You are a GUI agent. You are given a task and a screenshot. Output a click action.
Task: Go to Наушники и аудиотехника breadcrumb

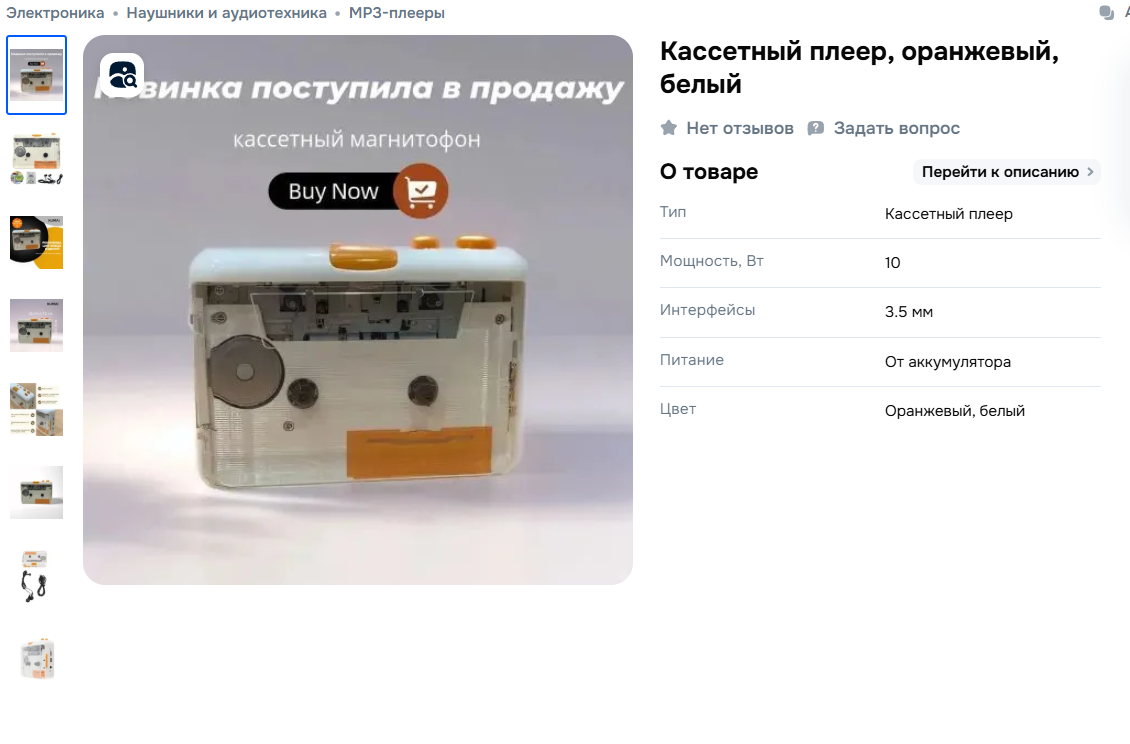click(x=226, y=13)
